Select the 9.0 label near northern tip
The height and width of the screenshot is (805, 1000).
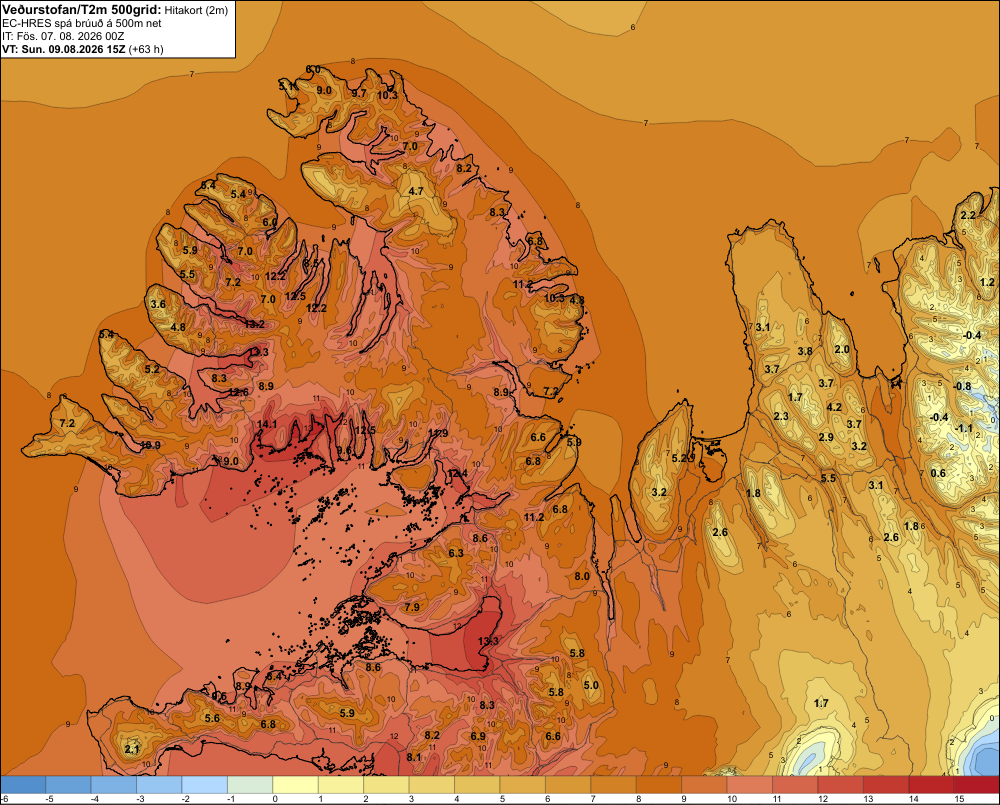pyautogui.click(x=324, y=91)
